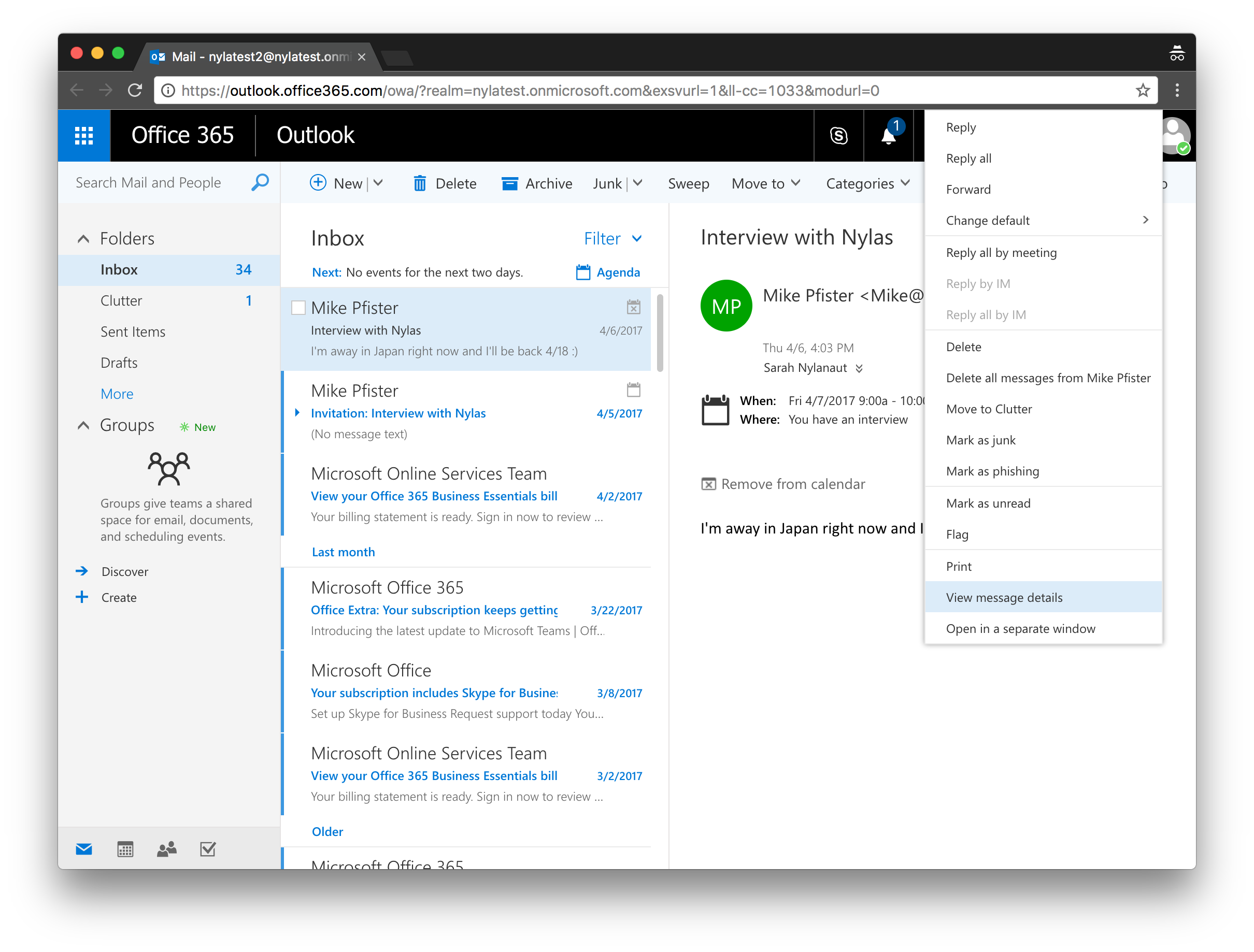The image size is (1254, 952).
Task: Open Skype from the top bar
Action: pos(839,135)
